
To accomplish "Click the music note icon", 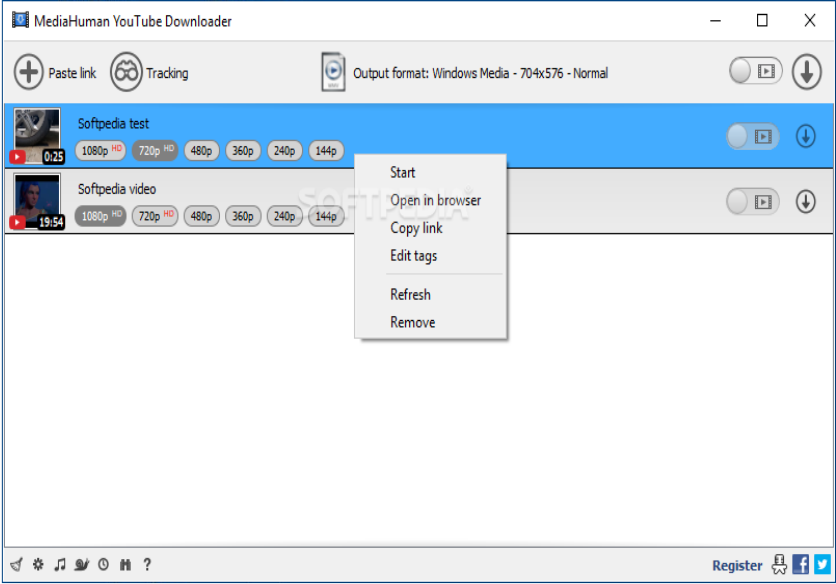I will 60,564.
